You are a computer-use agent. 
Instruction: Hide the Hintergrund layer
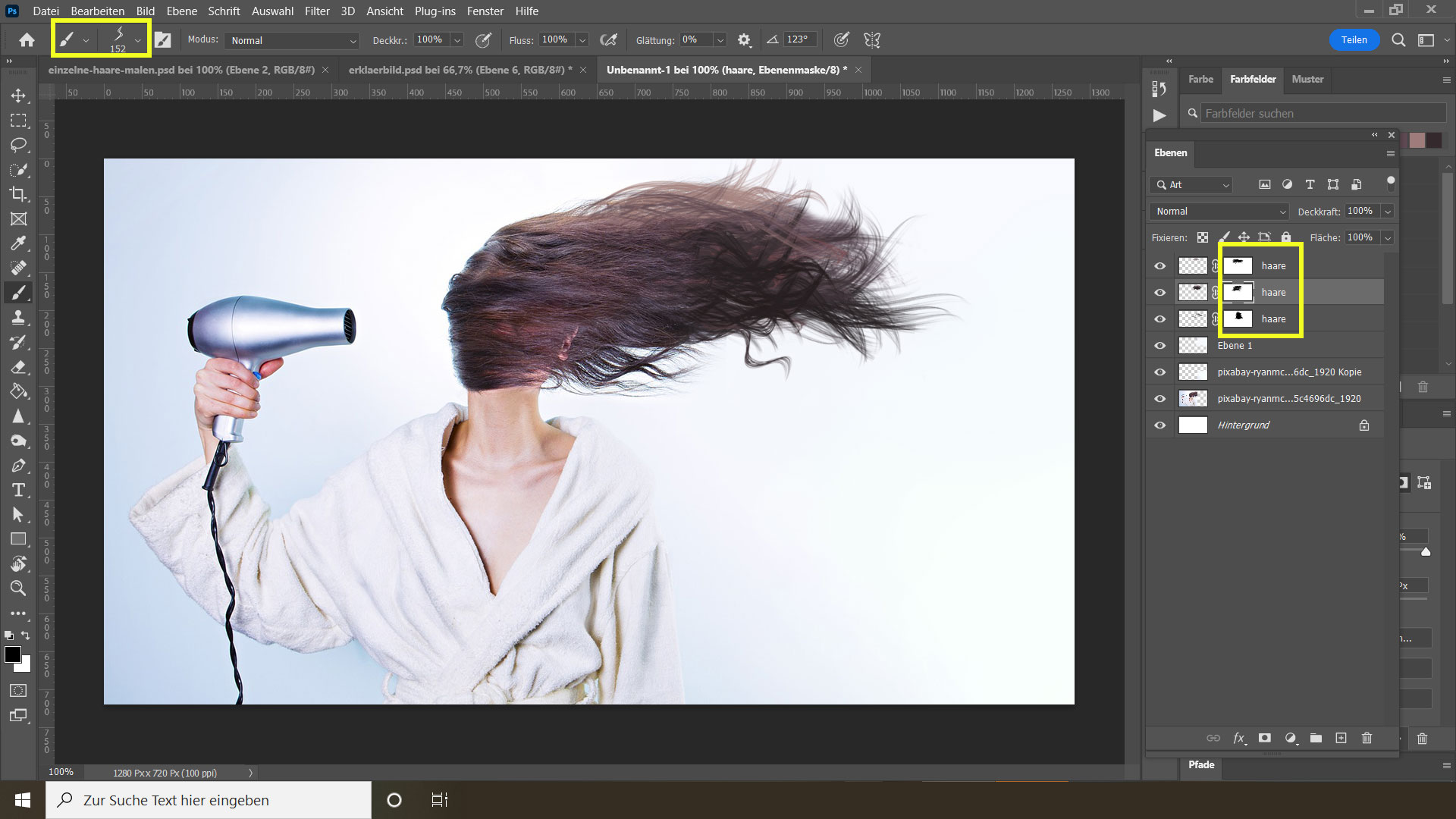point(1159,425)
